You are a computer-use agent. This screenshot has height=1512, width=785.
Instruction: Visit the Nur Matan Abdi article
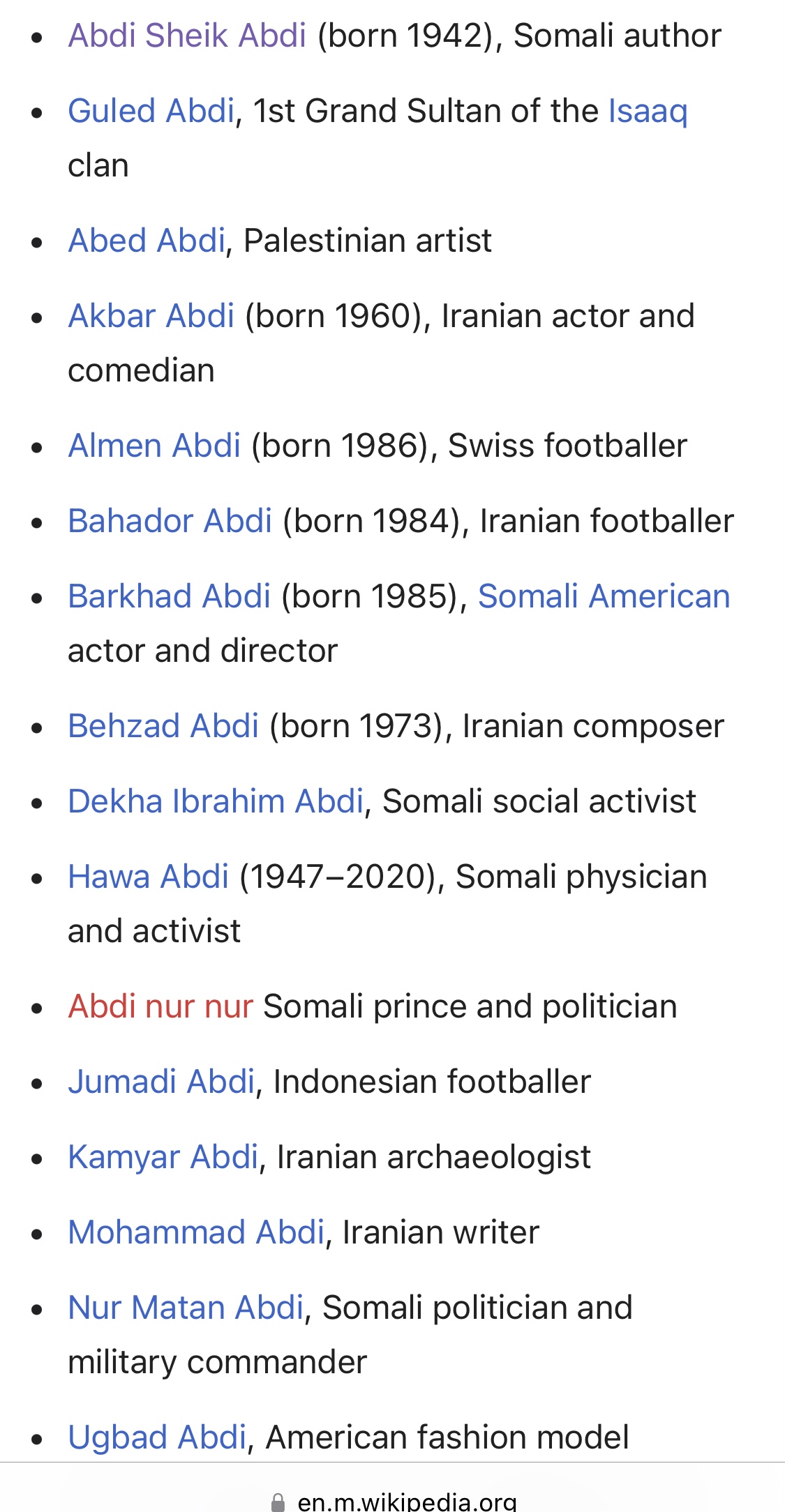(x=186, y=1308)
